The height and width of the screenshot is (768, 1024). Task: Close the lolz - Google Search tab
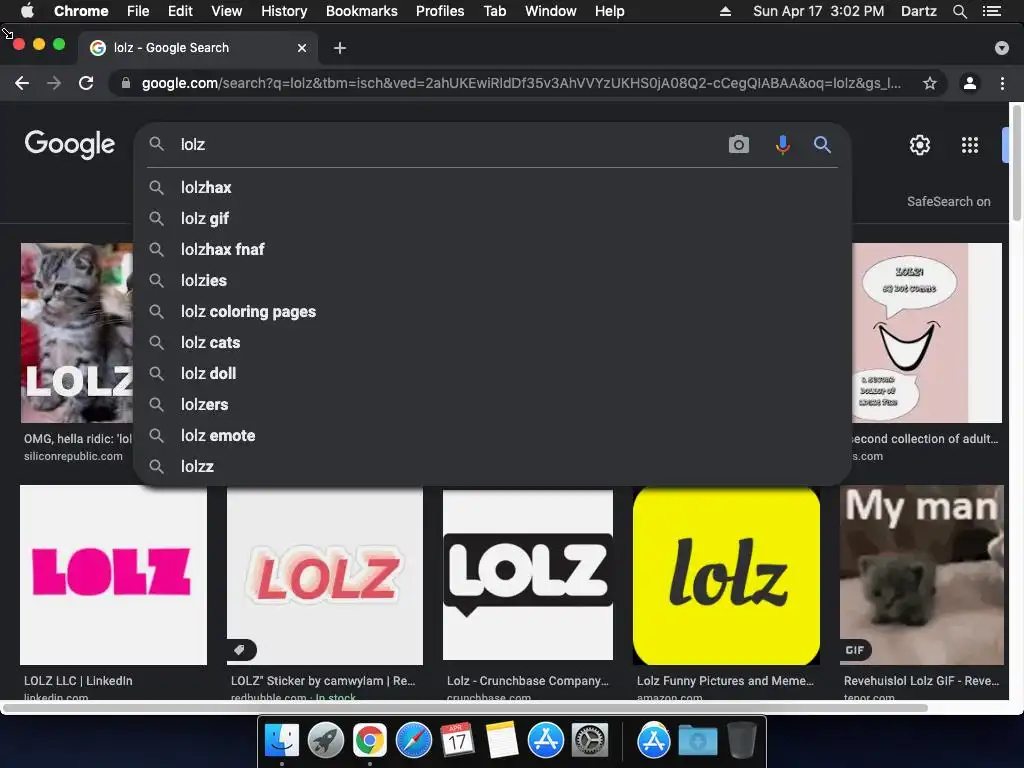point(302,48)
